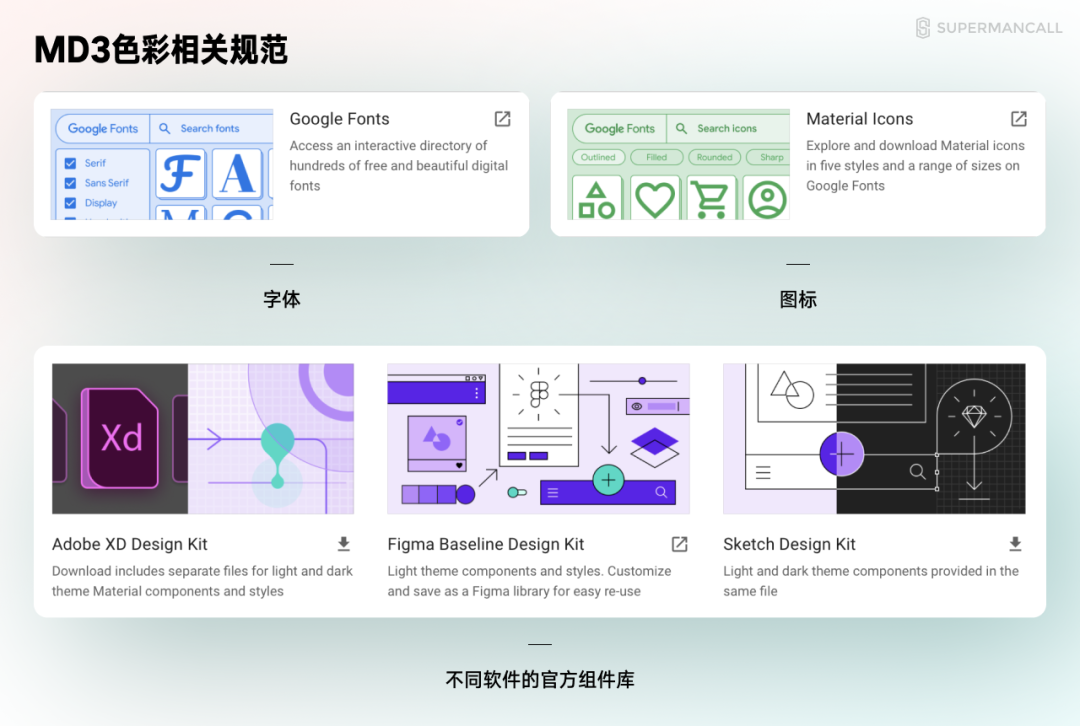Click the account circle icon in preview

pos(767,200)
